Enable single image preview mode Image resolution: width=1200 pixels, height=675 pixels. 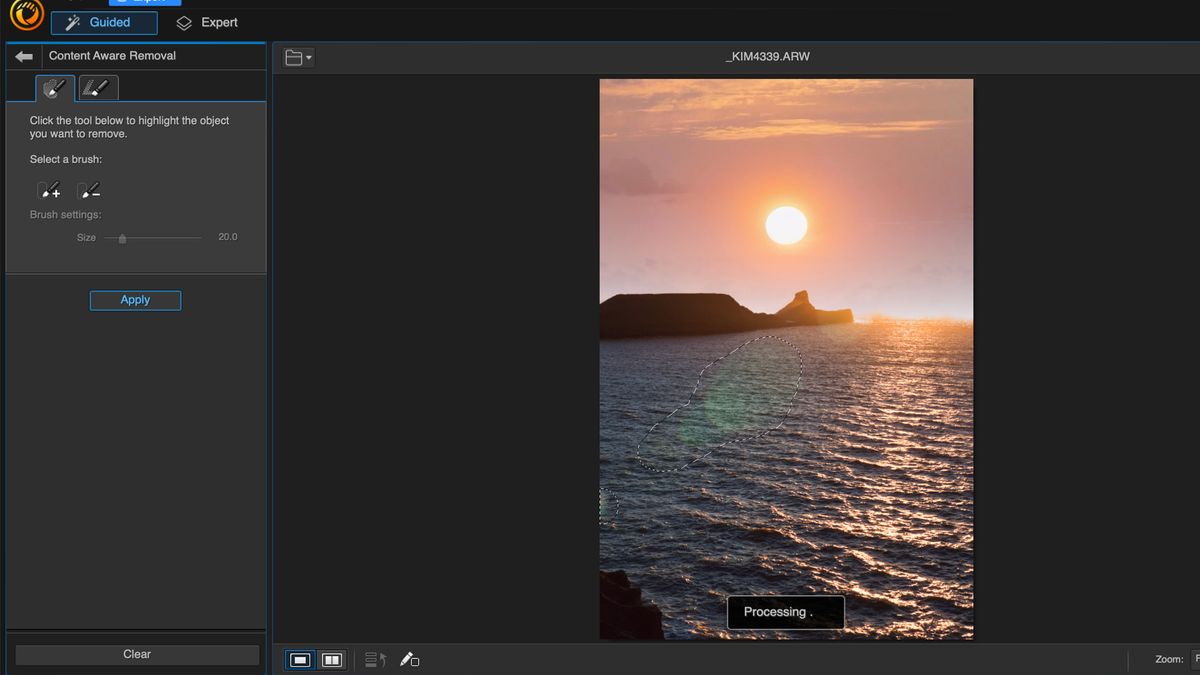[298, 660]
